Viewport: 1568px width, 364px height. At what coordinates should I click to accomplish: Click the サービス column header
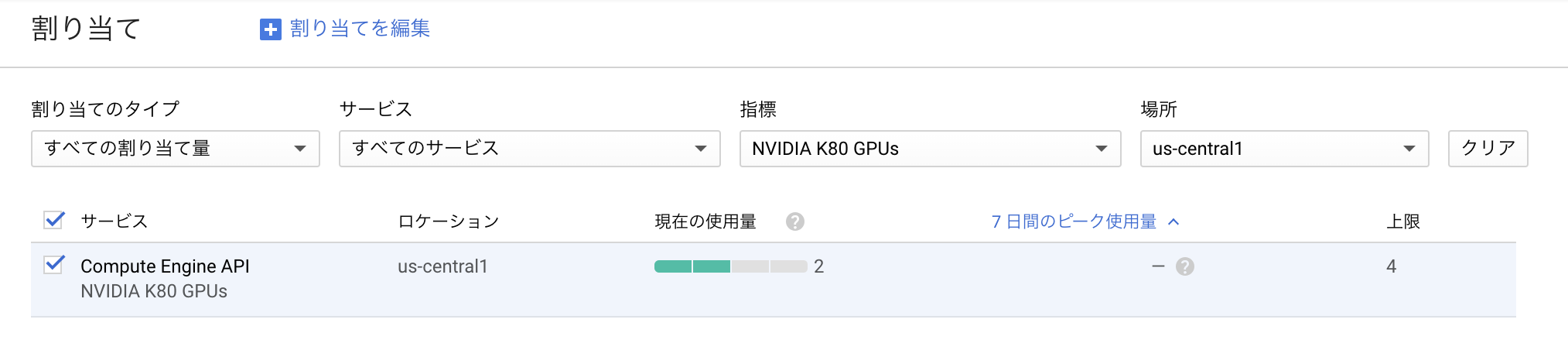114,221
